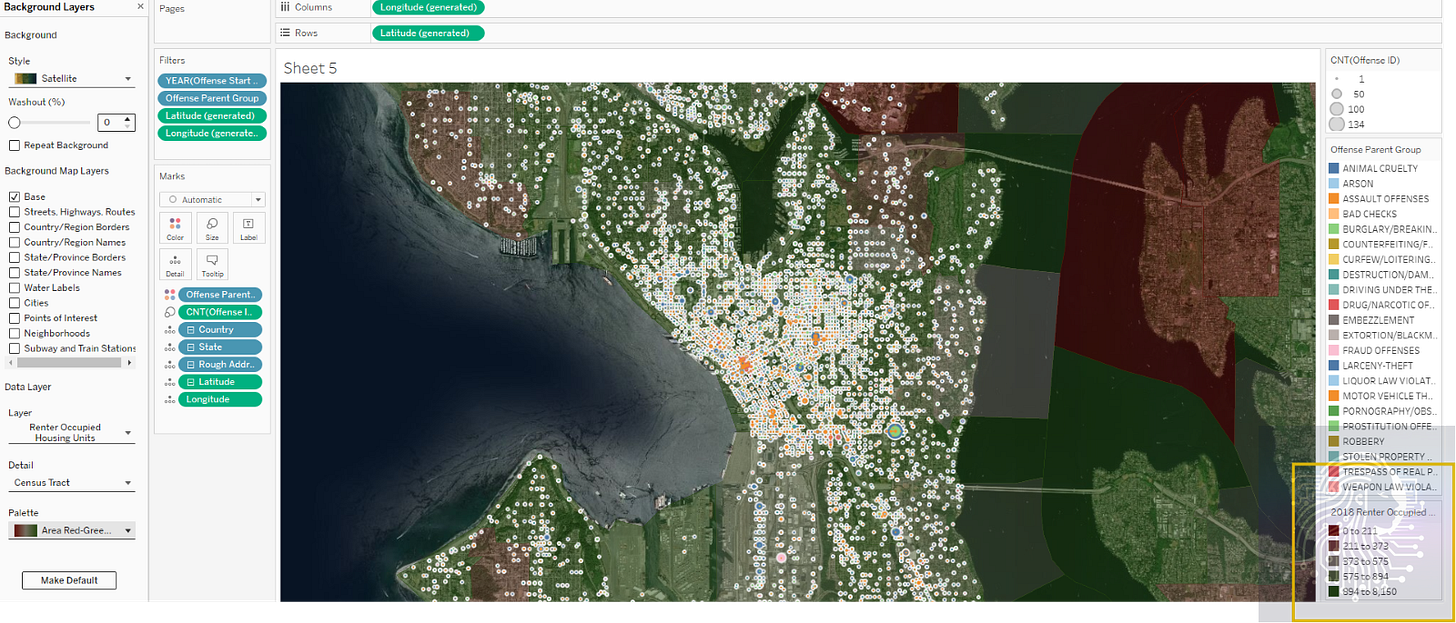
Task: Select the Detail icon on the Marks card
Action: tap(175, 263)
